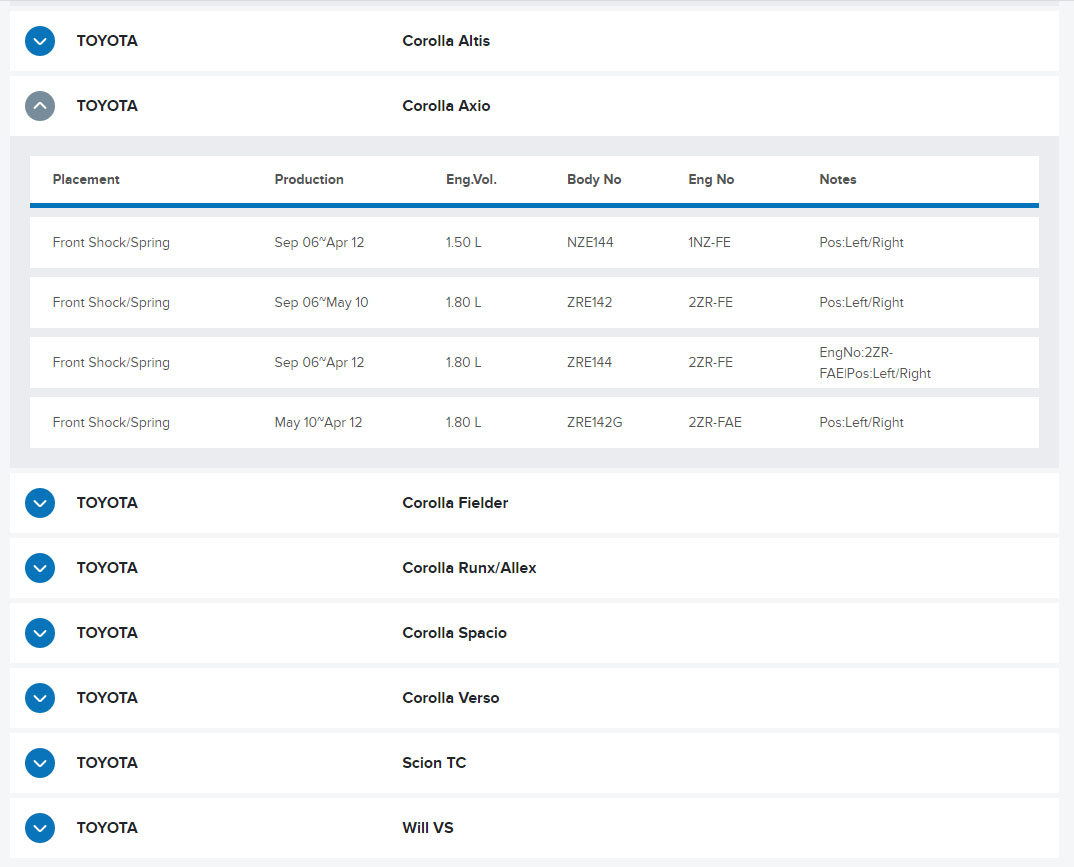The width and height of the screenshot is (1074, 867).
Task: Expand the Corolla Verso row chevron
Action: pyautogui.click(x=40, y=698)
